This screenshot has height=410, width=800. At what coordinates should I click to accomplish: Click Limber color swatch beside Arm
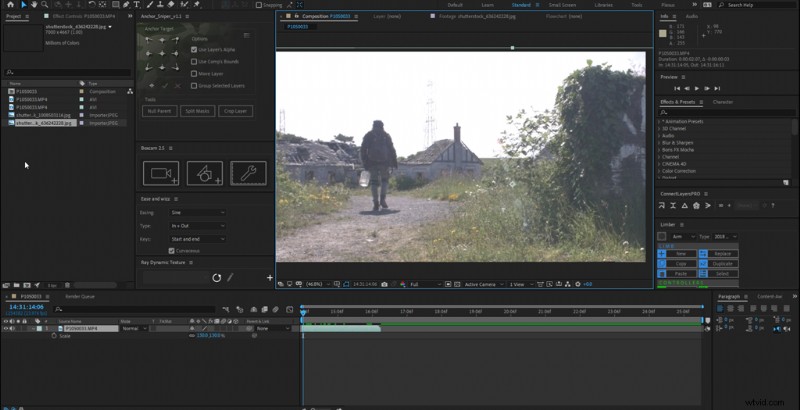click(662, 237)
